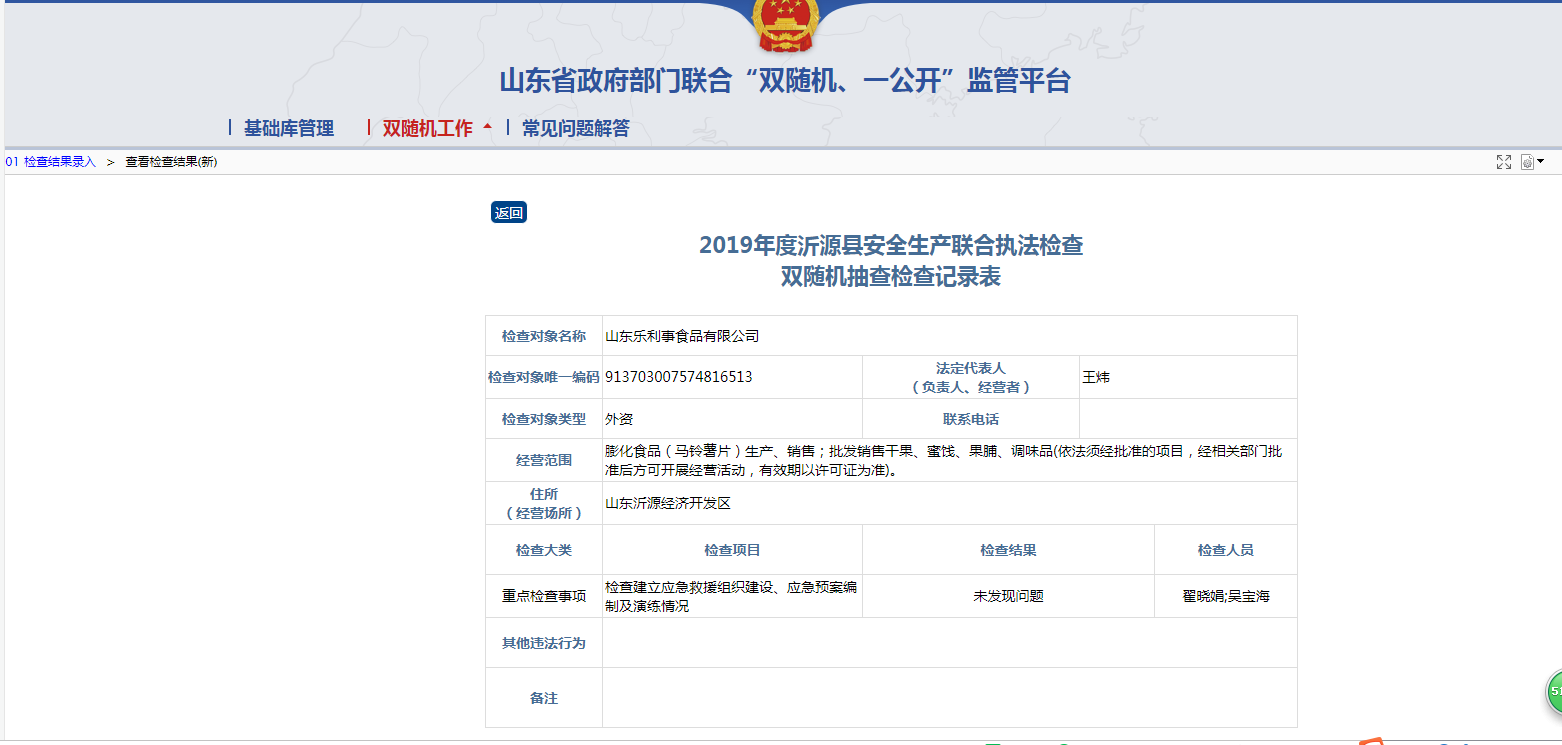Click the national emblem at page top
The width and height of the screenshot is (1562, 745).
pos(785,25)
